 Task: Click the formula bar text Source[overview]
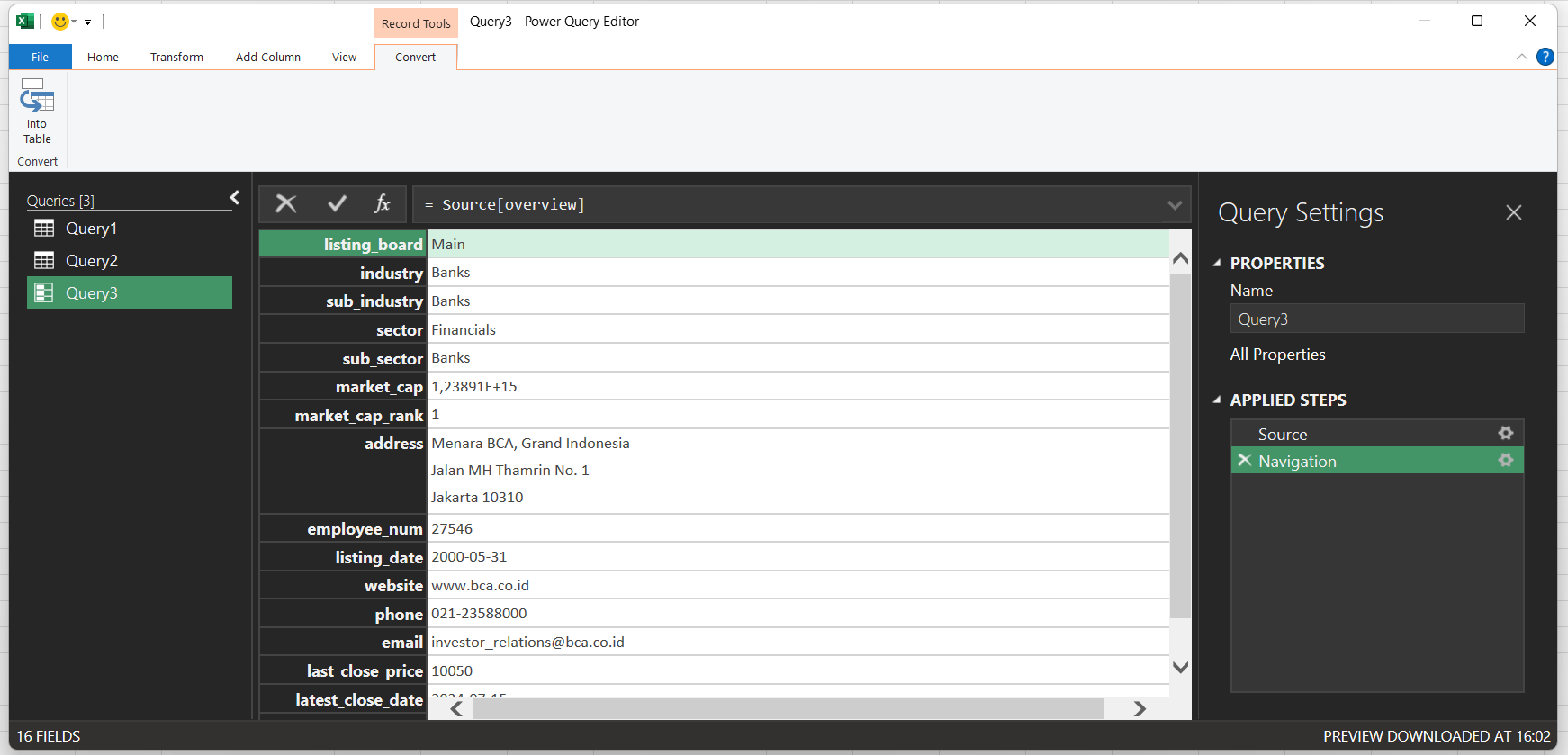pyautogui.click(x=513, y=205)
